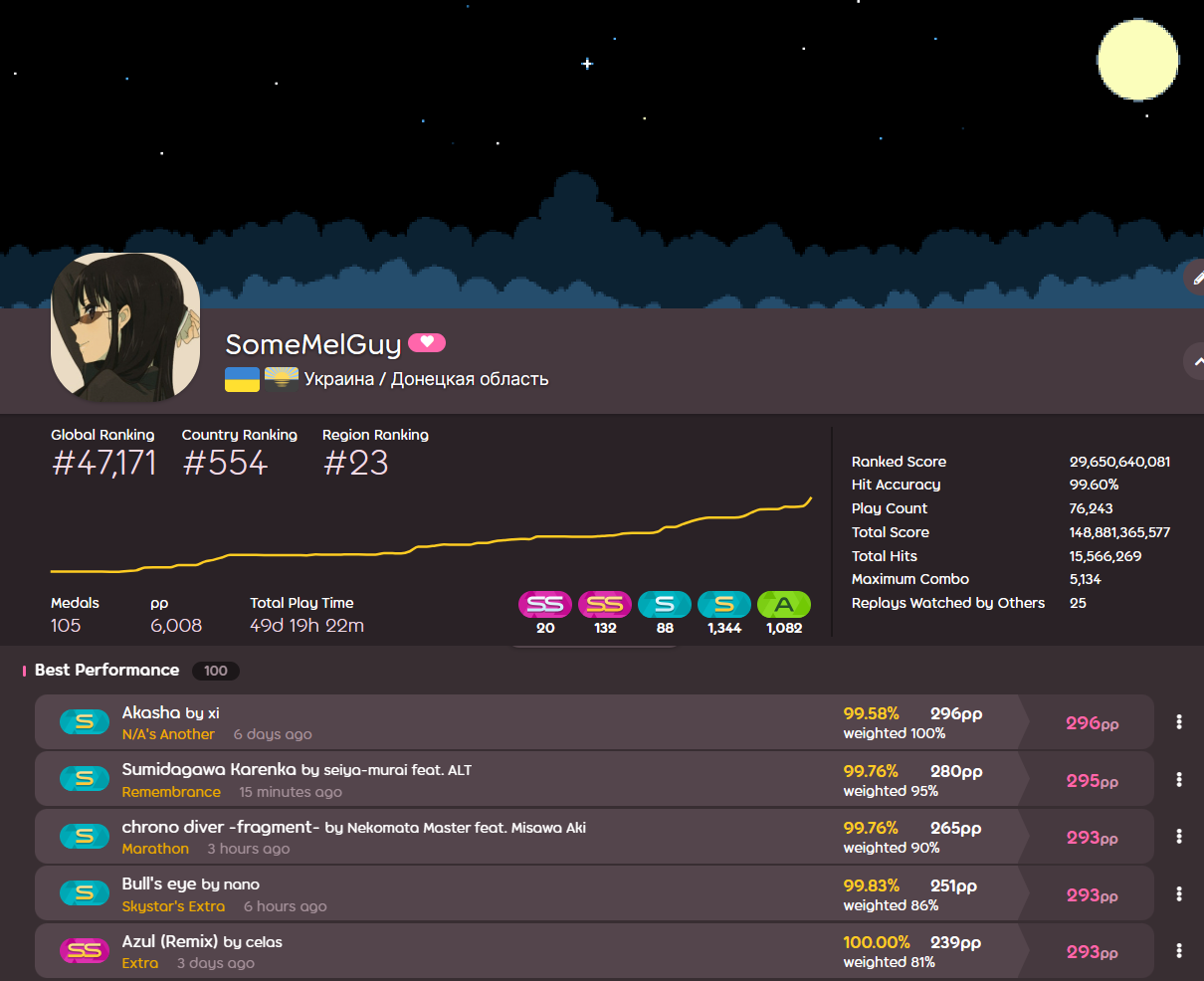This screenshot has width=1204, height=981.
Task: Click the gold SS rank badge with count 132
Action: [605, 604]
